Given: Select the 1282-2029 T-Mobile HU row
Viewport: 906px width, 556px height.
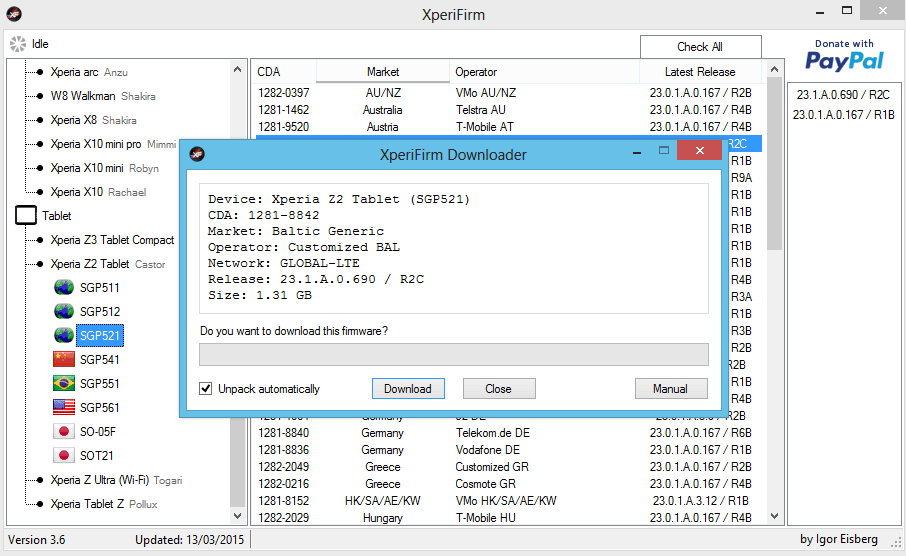Looking at the screenshot, I should click(507, 518).
